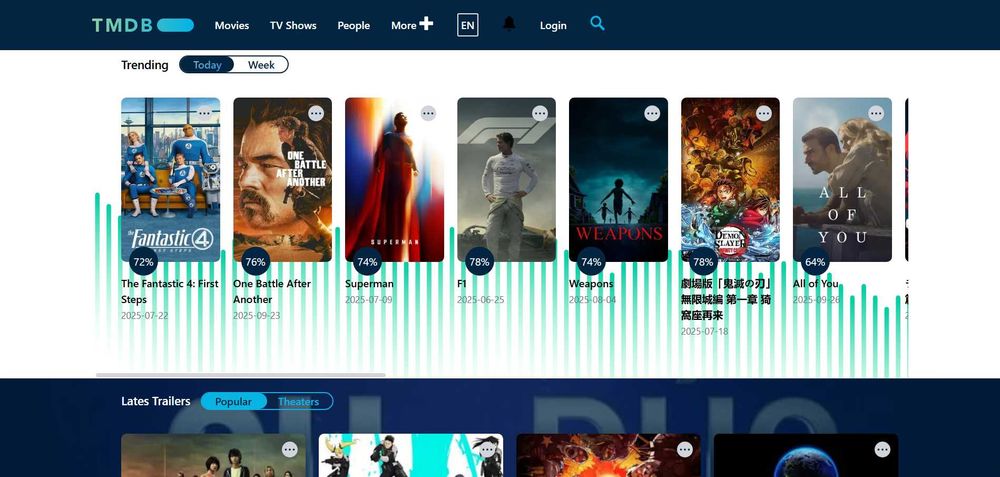Click the notification bell icon

coord(509,24)
